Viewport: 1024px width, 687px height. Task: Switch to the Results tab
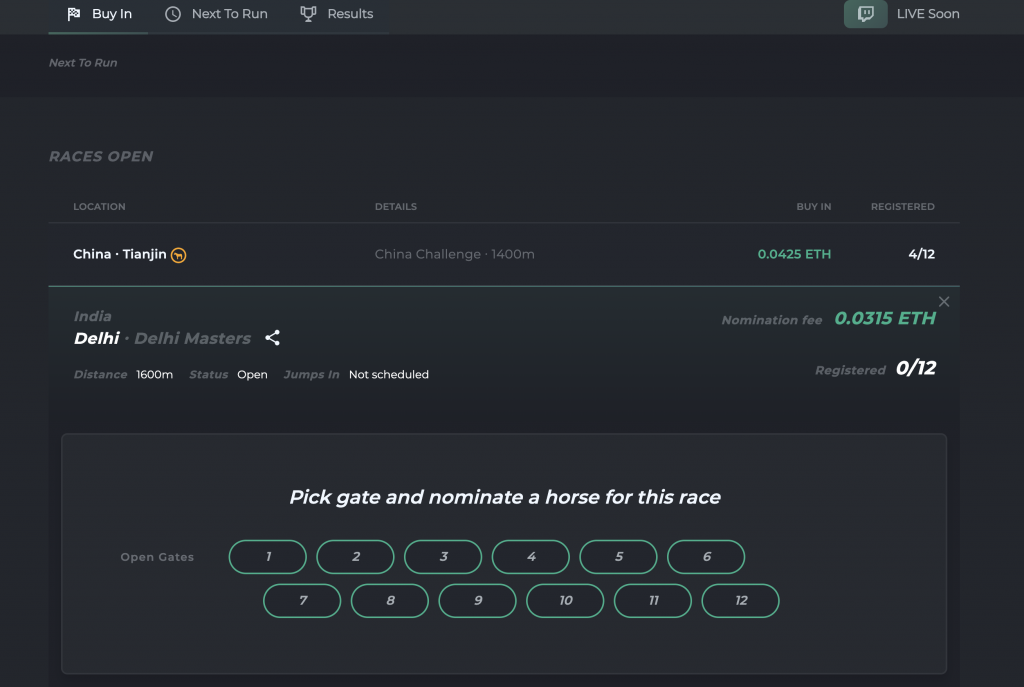[x=350, y=14]
